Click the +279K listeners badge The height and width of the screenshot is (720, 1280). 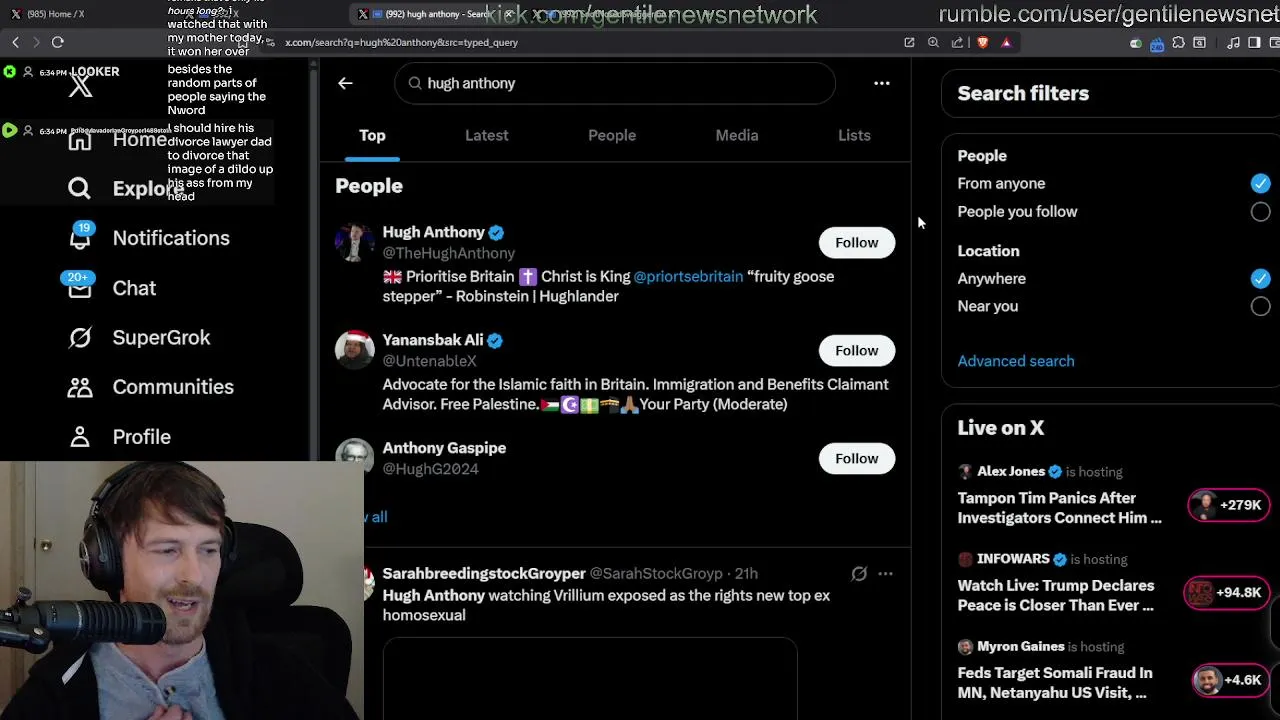[1227, 505]
